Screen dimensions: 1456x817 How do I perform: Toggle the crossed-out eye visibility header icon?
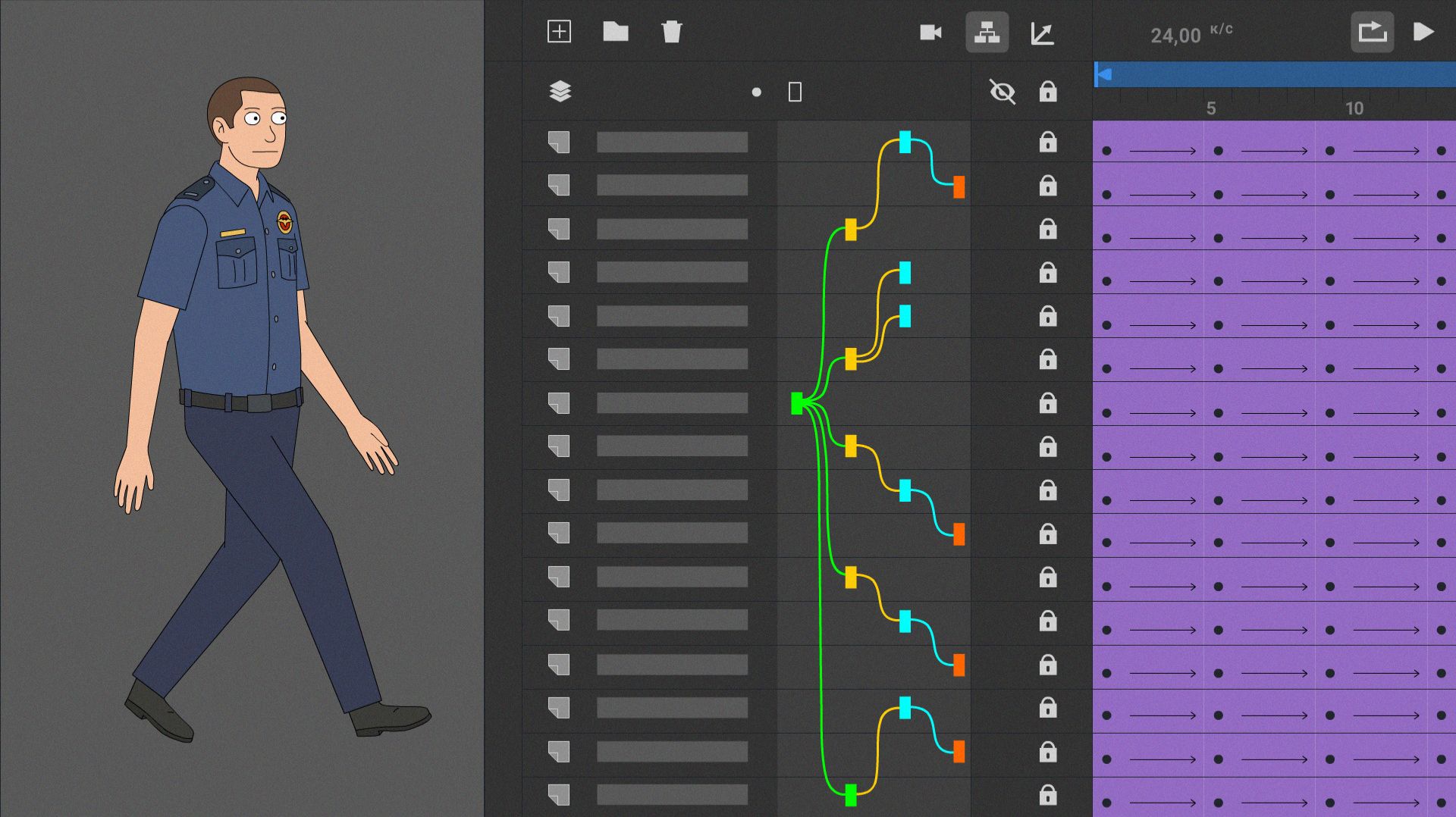(x=1002, y=92)
